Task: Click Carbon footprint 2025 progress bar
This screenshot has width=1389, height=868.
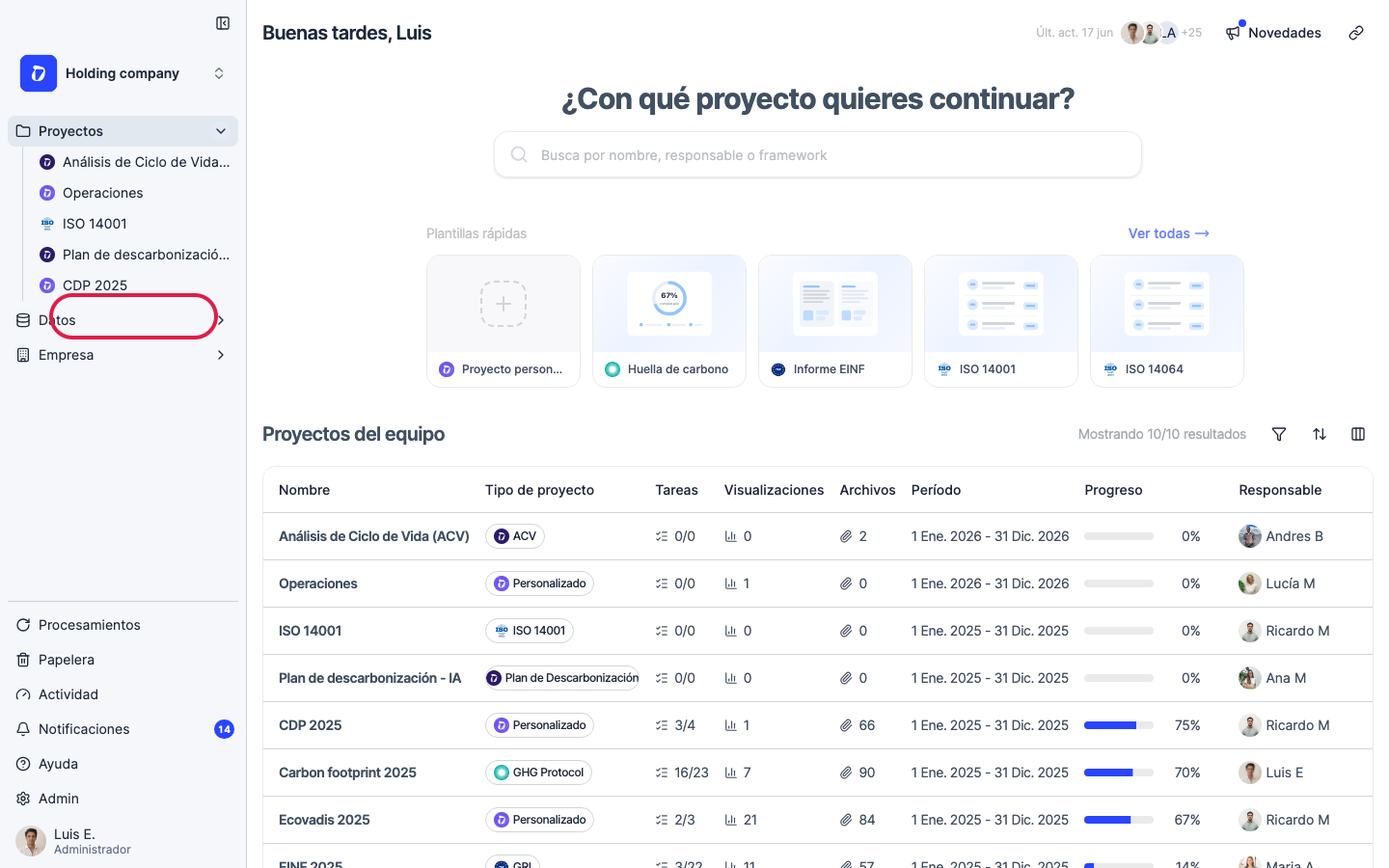Action: (x=1119, y=773)
